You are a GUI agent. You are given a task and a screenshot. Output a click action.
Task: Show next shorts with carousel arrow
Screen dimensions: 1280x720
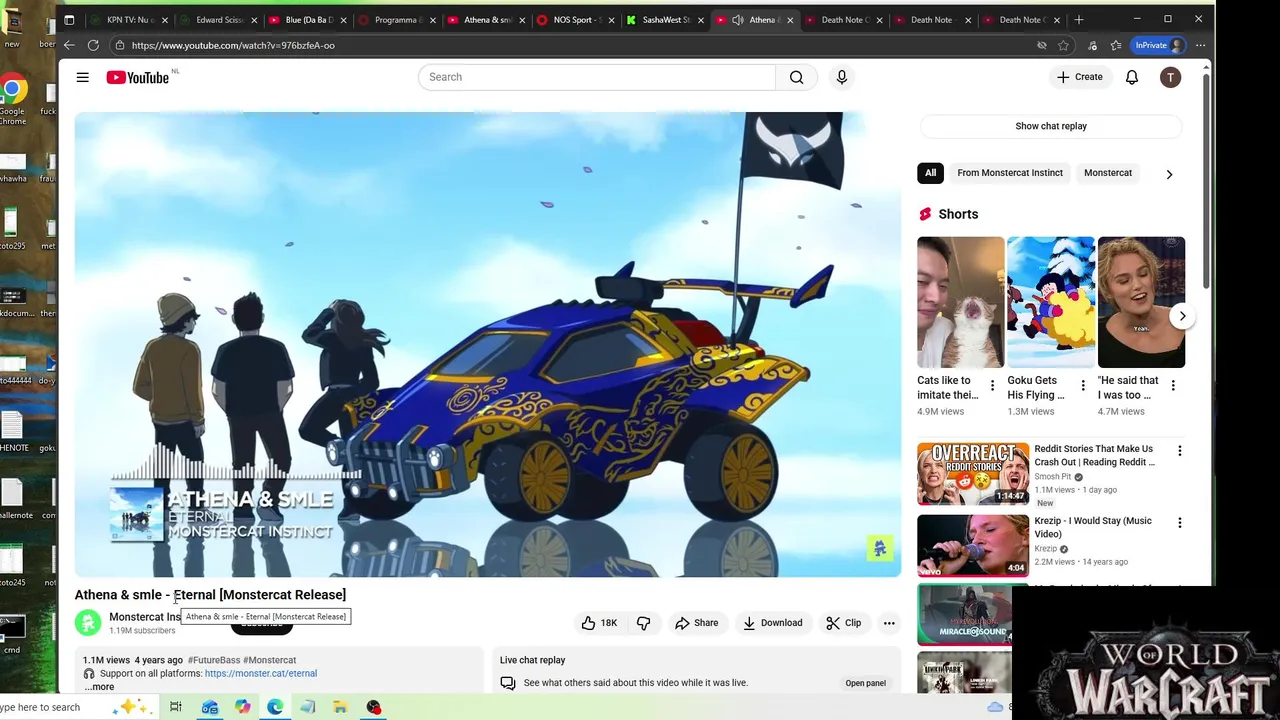(1182, 316)
